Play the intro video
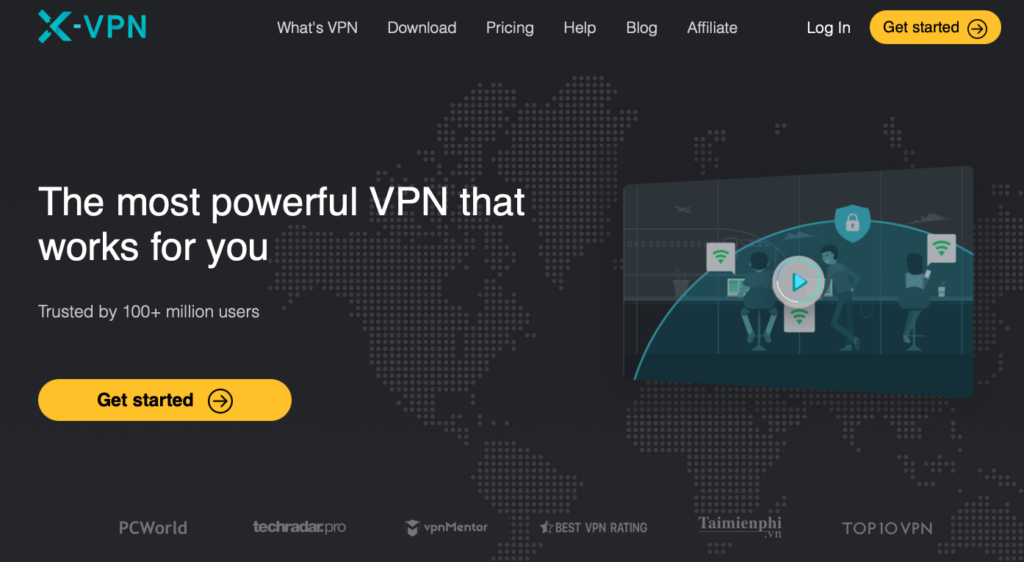 coord(798,282)
